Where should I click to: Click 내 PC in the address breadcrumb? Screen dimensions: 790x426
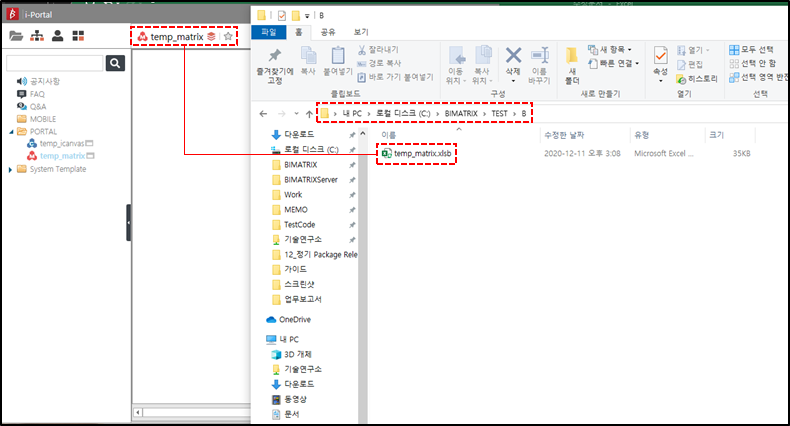pyautogui.click(x=352, y=113)
